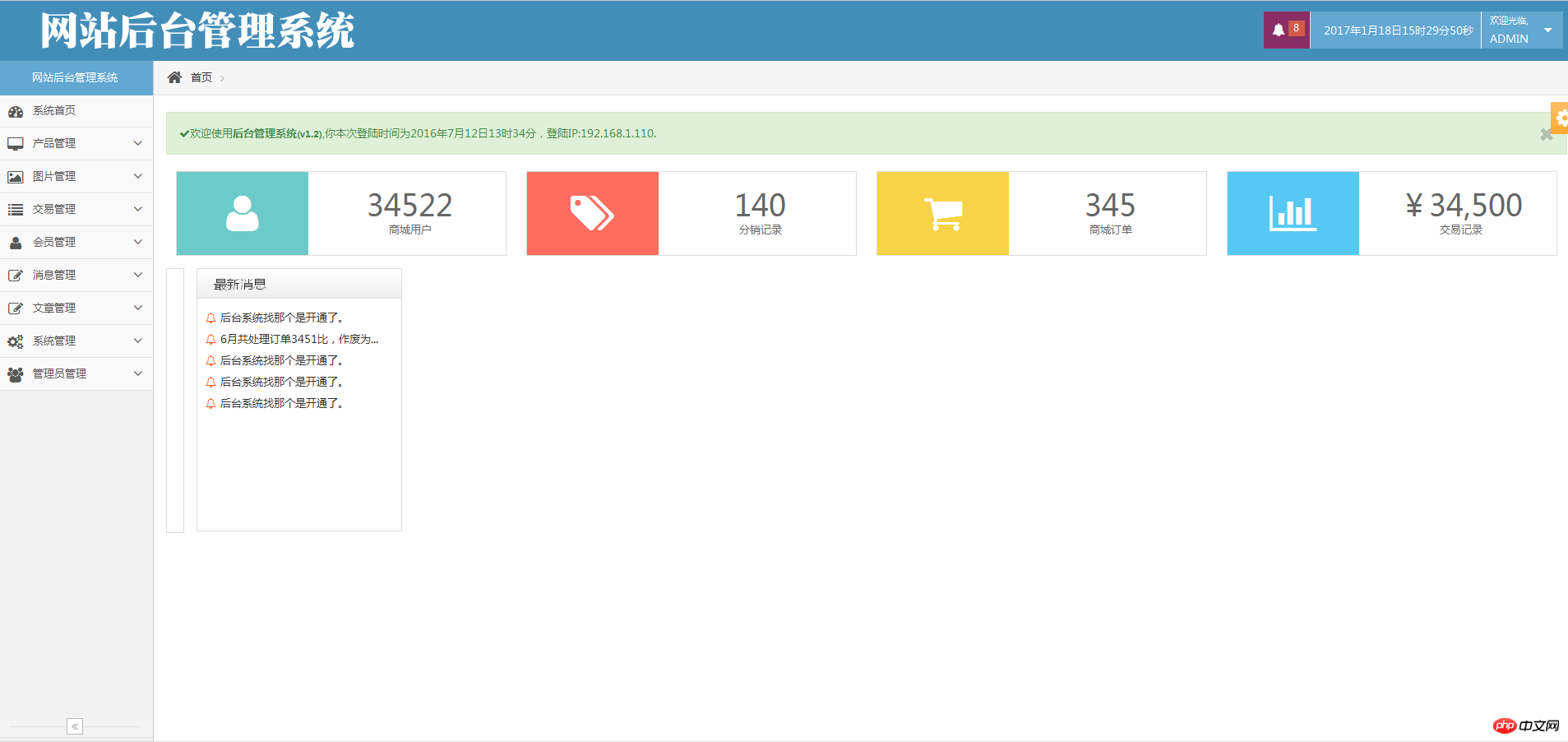This screenshot has height=742, width=1568.
Task: Expand the 系统管理 menu chevron
Action: click(x=137, y=341)
